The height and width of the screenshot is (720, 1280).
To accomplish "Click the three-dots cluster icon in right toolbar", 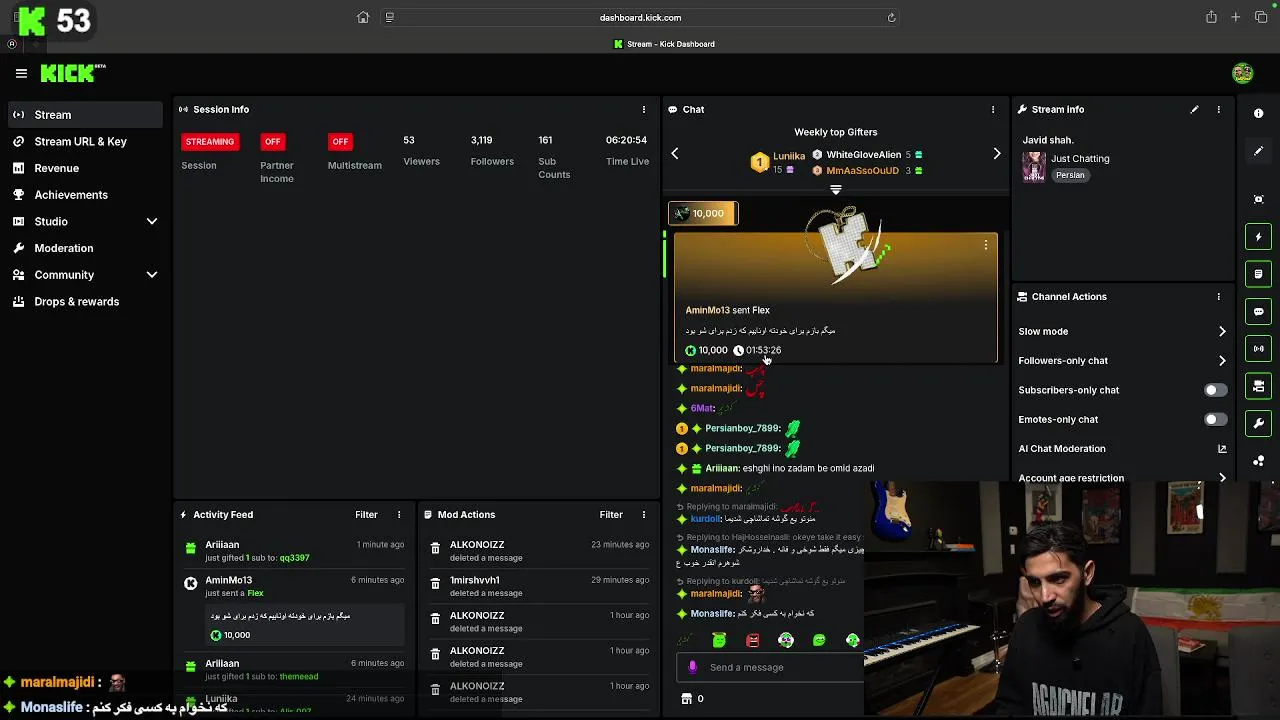I will (x=1259, y=460).
